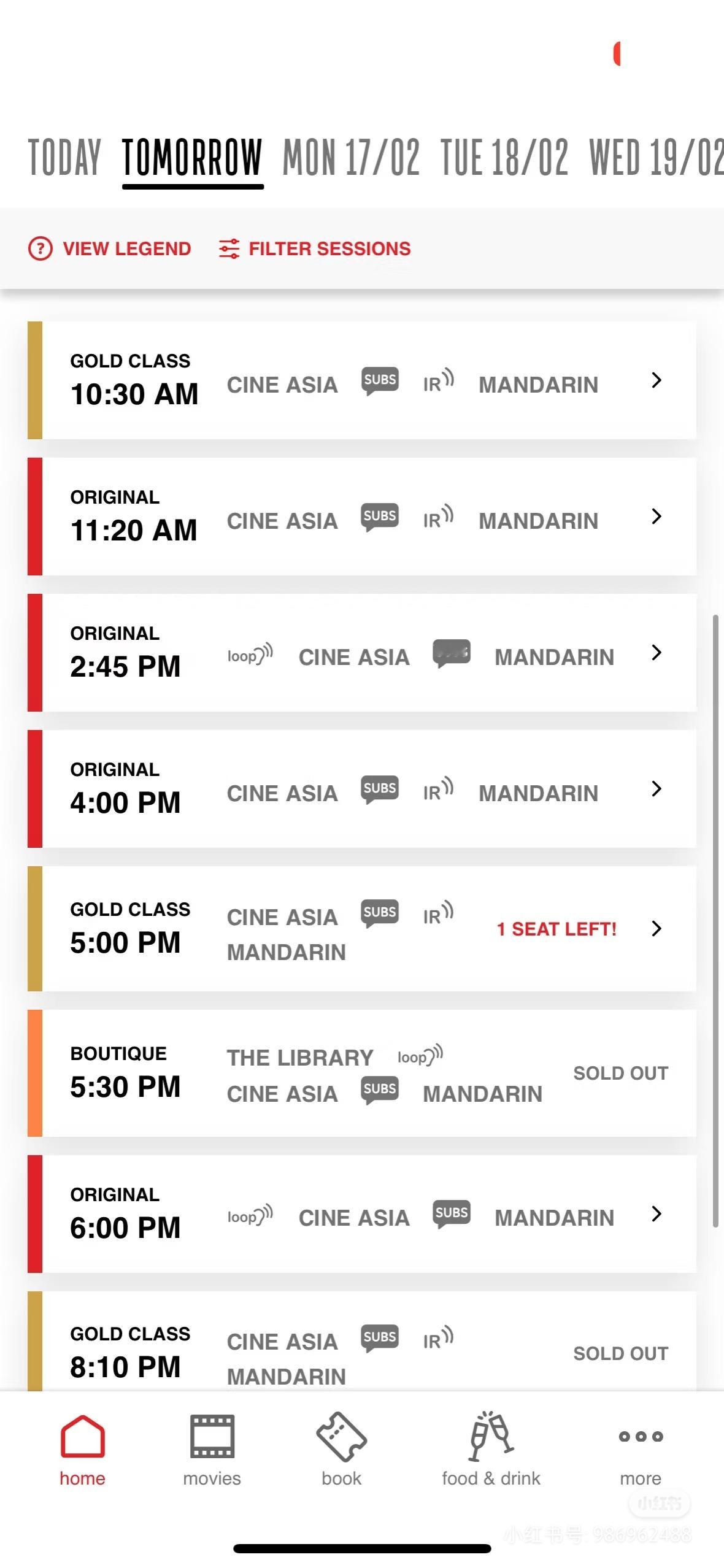724x1568 pixels.
Task: Tap loop icon on 2:45 PM session
Action: pyautogui.click(x=250, y=655)
